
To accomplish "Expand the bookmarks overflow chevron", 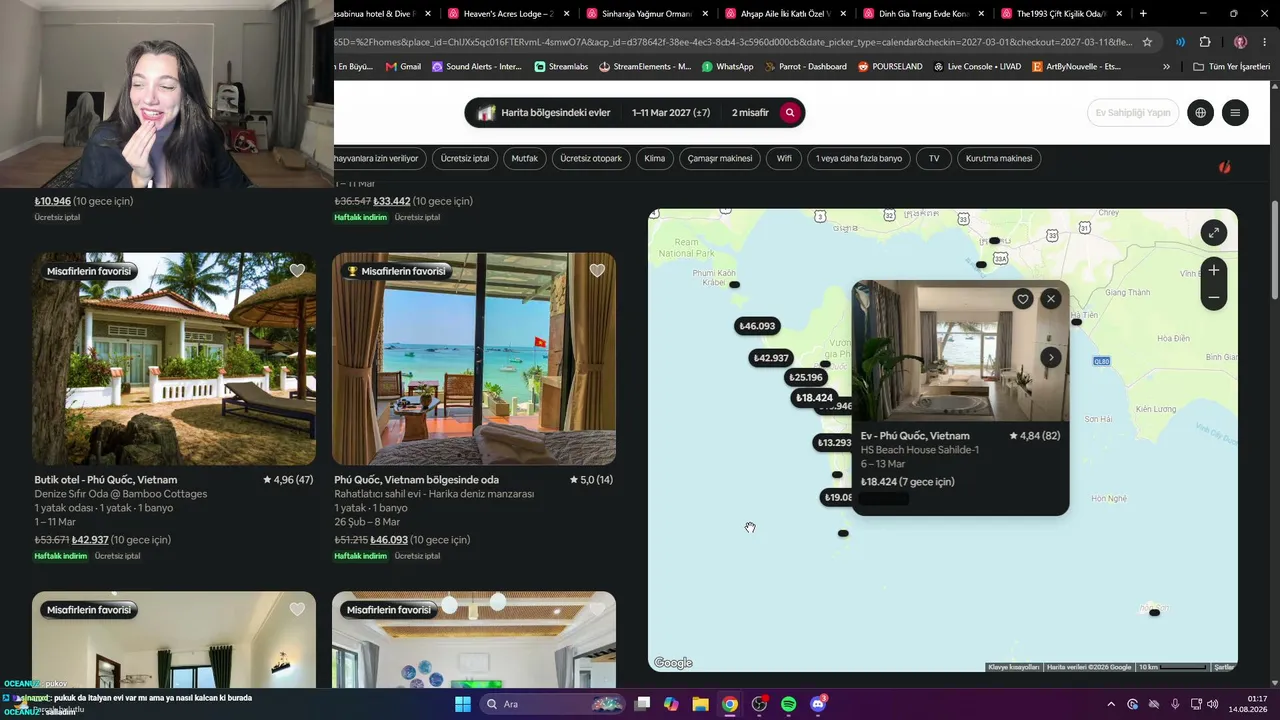I will pos(1166,67).
